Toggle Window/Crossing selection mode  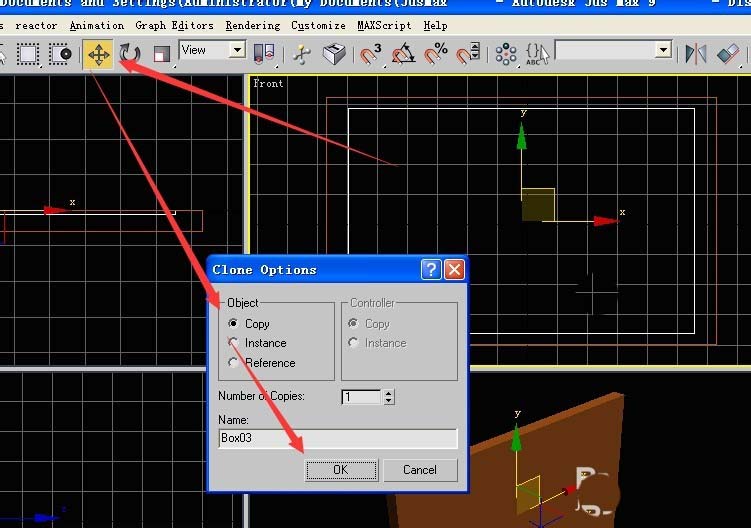pos(60,54)
